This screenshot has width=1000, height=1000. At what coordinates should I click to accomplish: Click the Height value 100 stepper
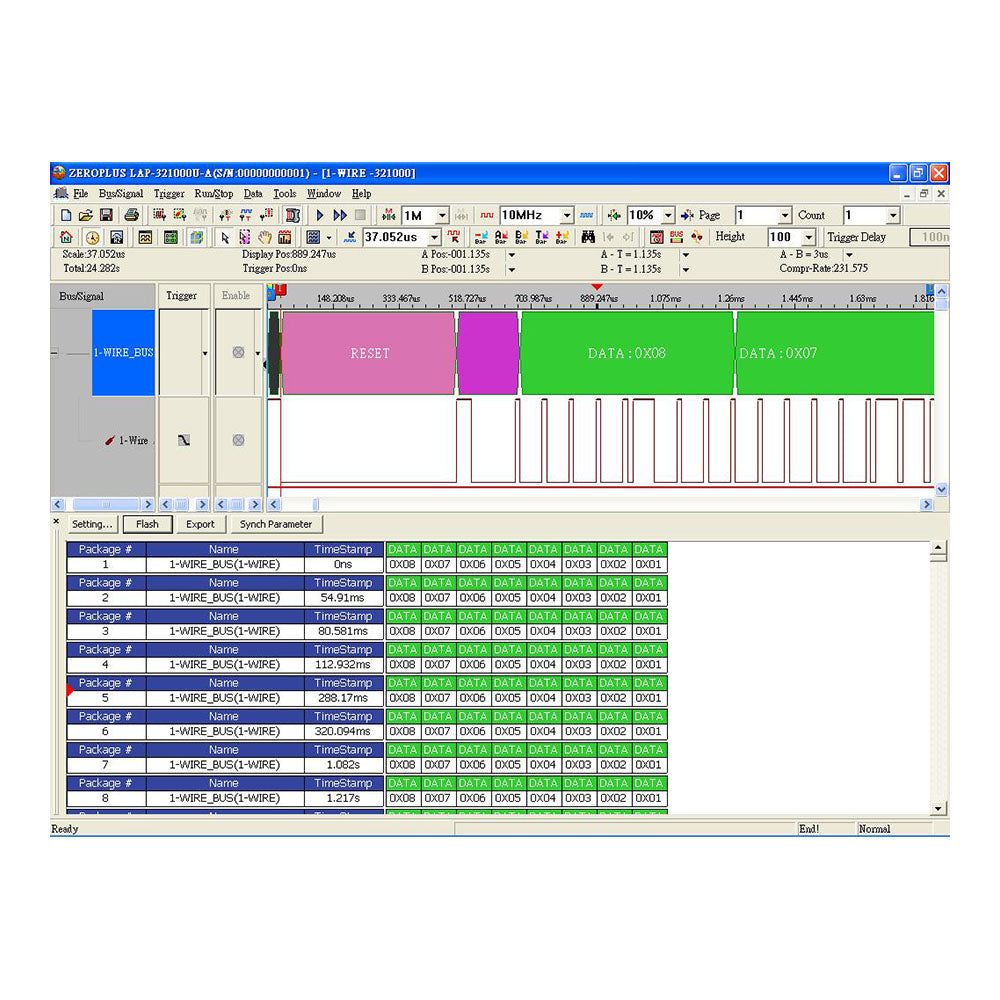[808, 237]
